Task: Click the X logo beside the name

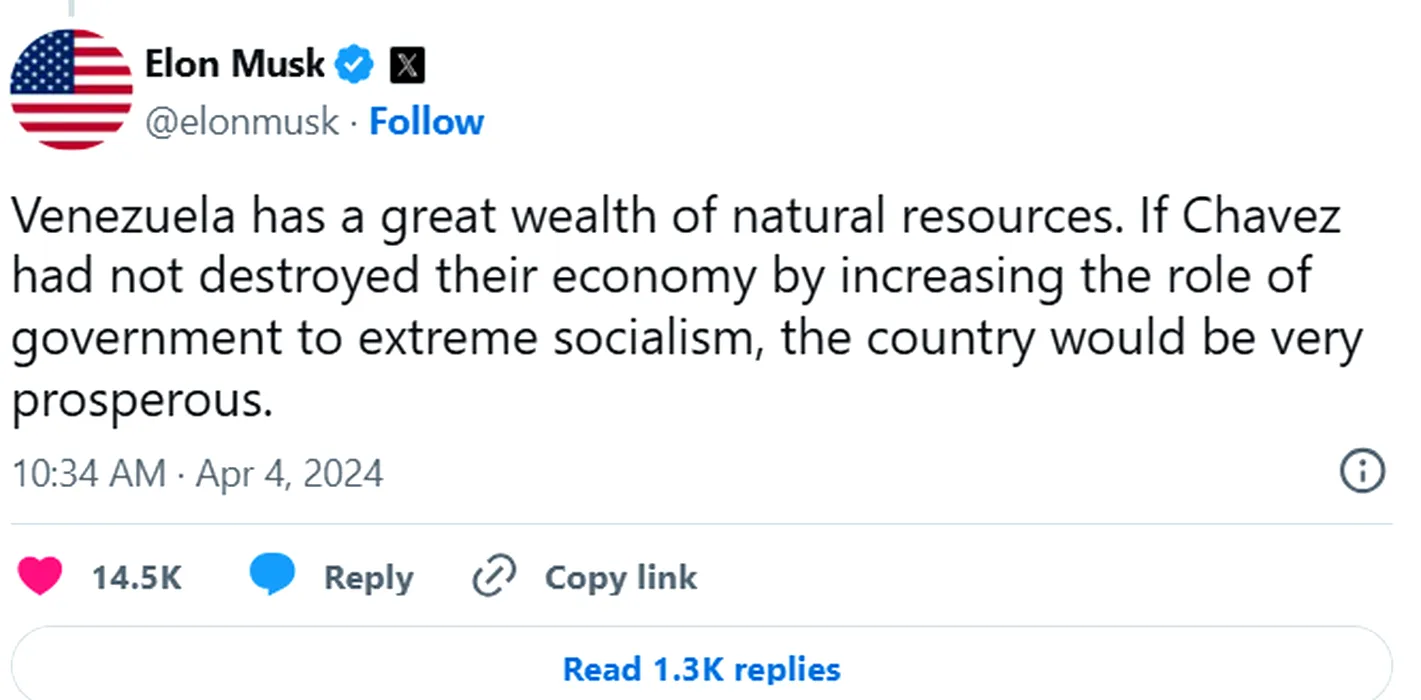Action: coord(406,66)
